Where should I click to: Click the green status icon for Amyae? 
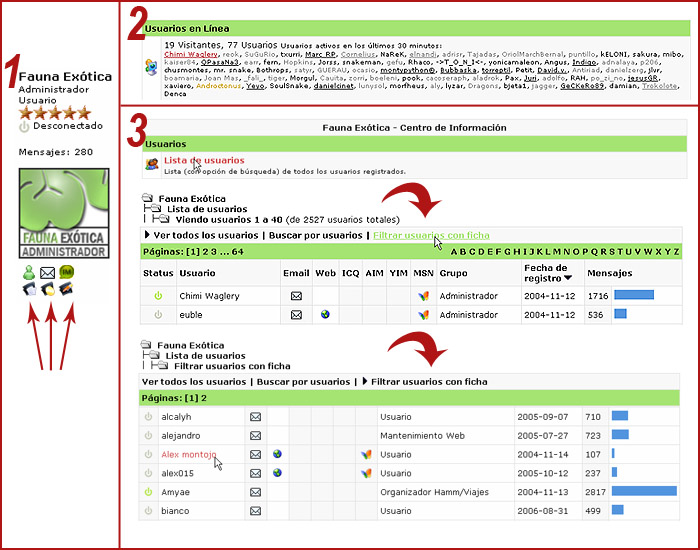click(x=149, y=492)
